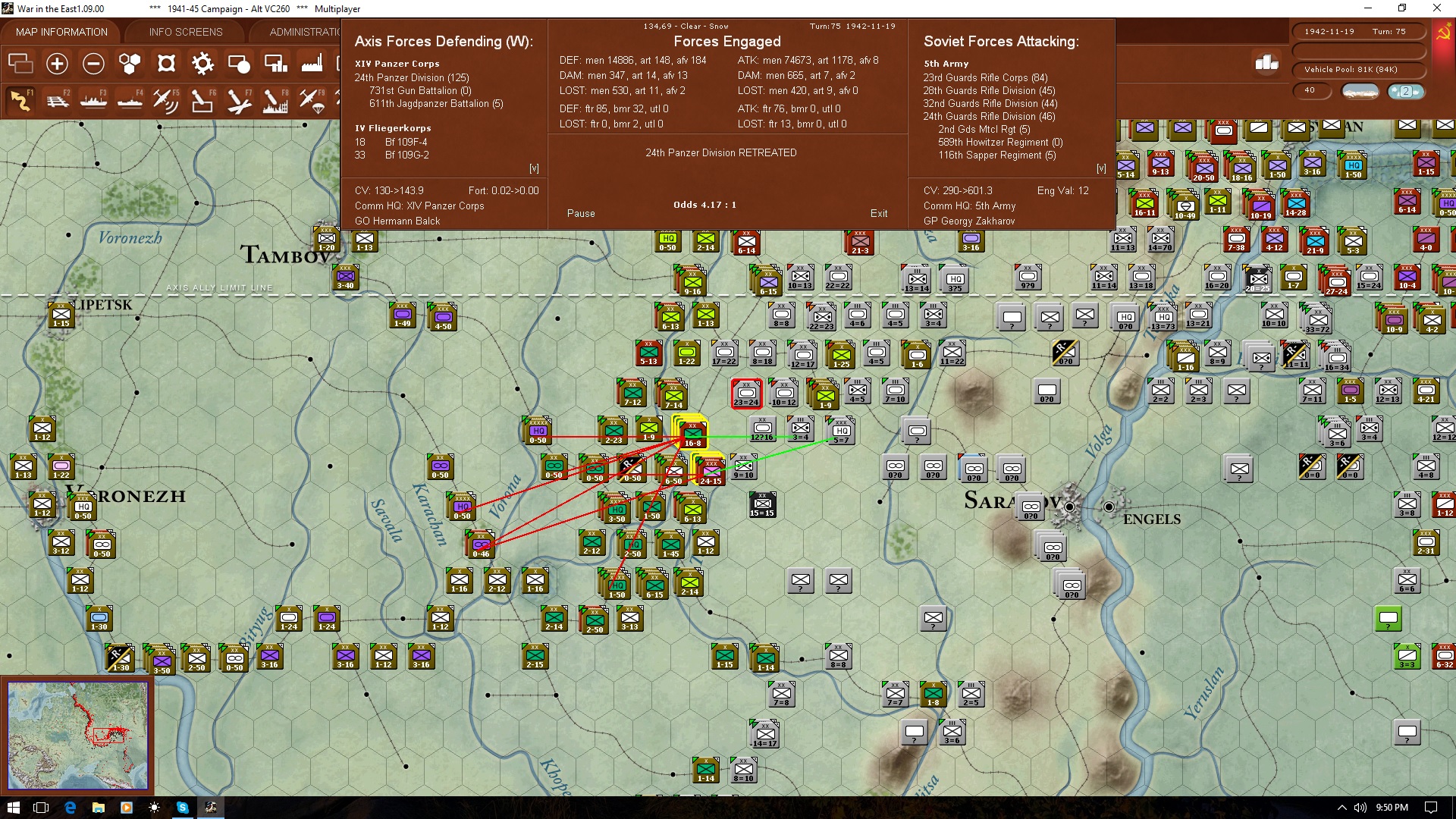Select the green unit near Engels
This screenshot has height=819, width=1456.
coord(1389,618)
